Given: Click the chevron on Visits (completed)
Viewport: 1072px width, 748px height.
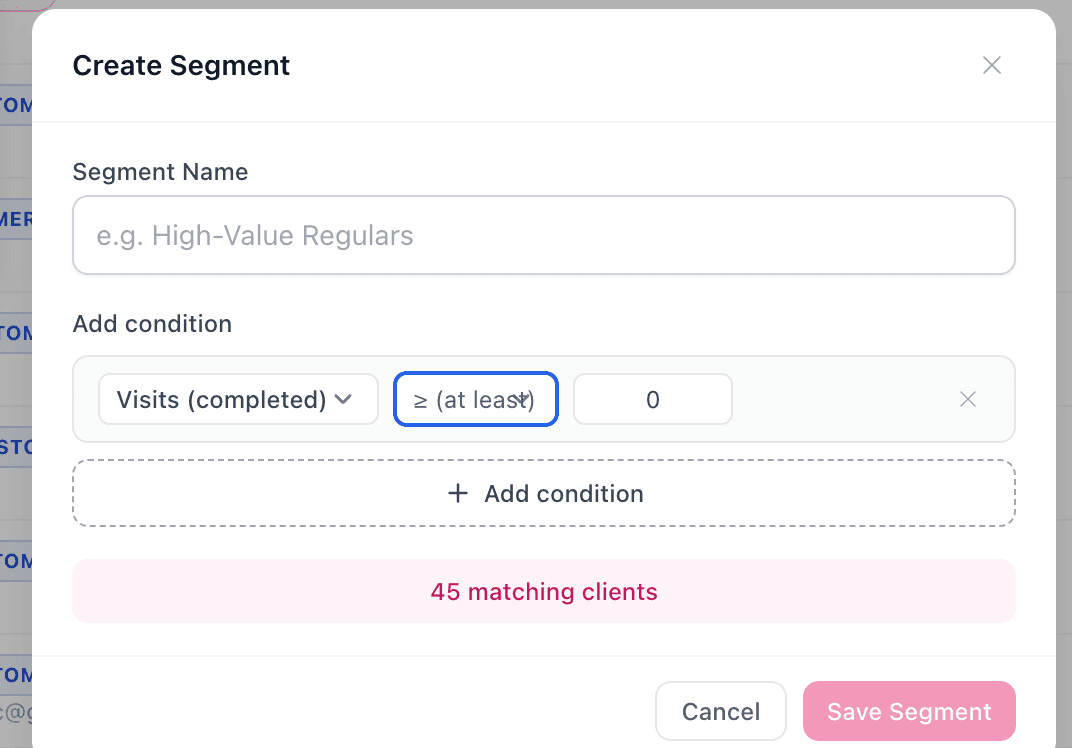Looking at the screenshot, I should click(343, 400).
